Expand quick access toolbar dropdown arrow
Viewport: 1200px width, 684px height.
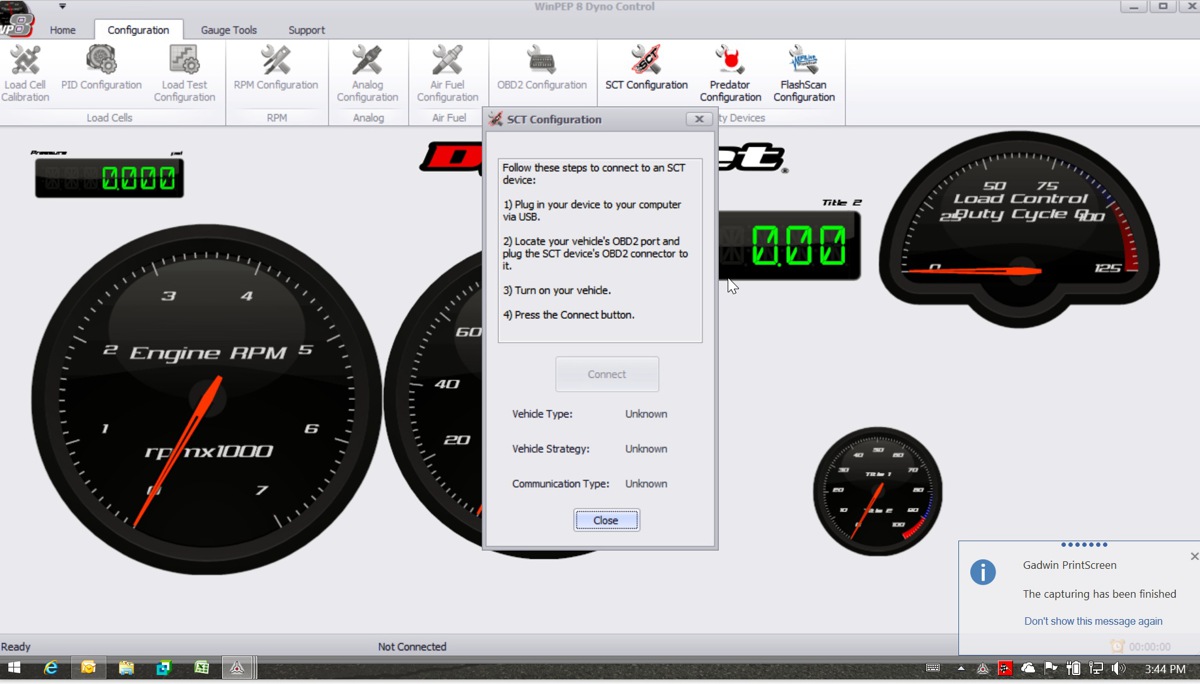coord(62,6)
